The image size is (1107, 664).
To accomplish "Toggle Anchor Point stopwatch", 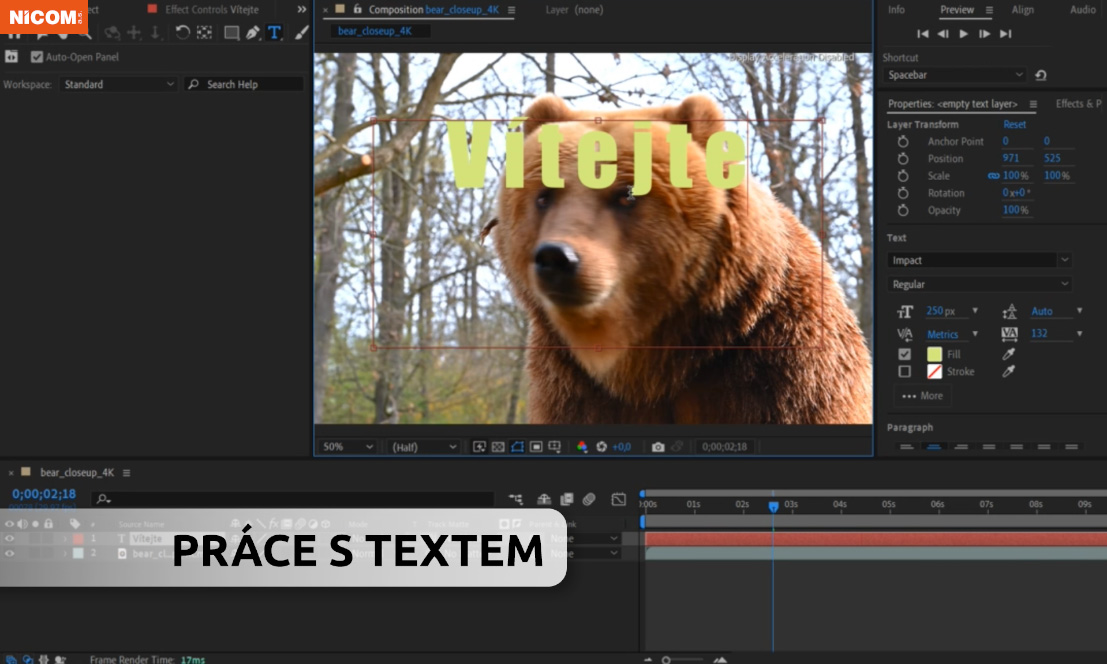I will (903, 141).
